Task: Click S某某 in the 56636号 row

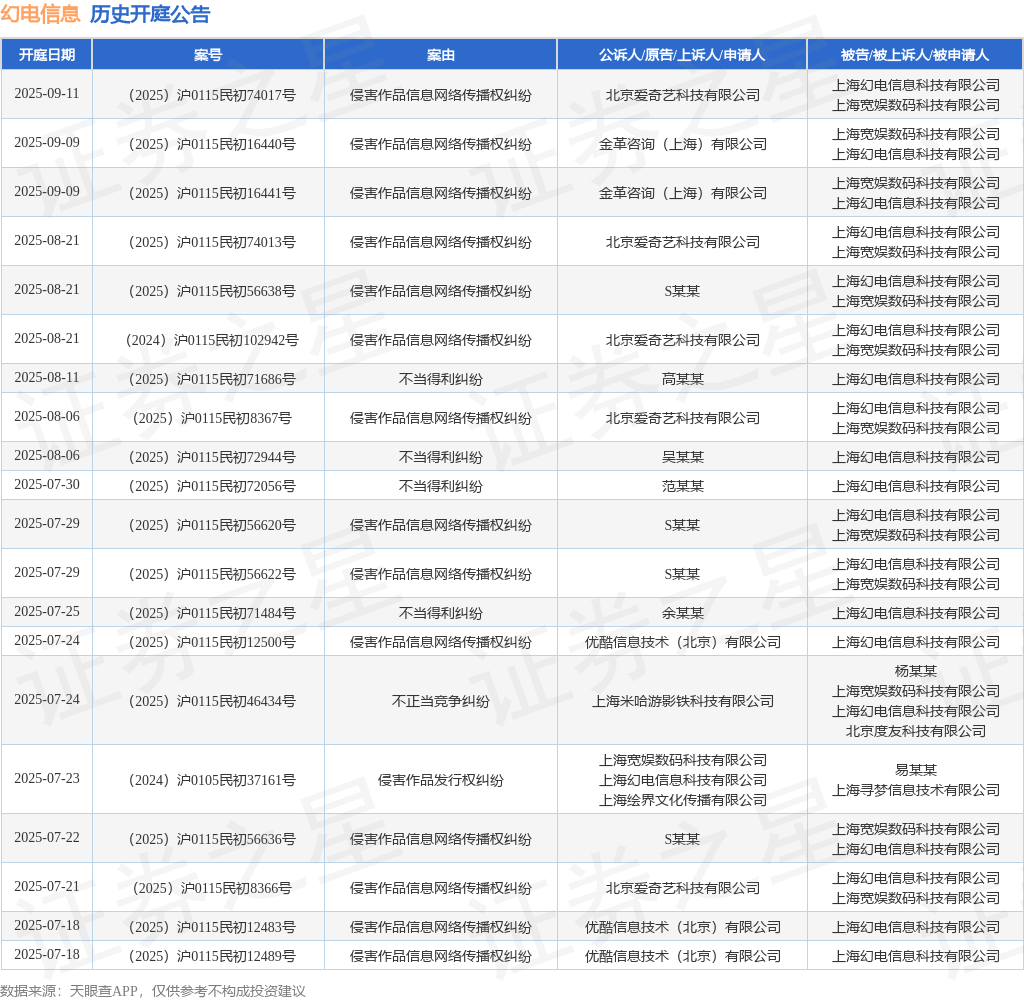Action: coord(682,839)
